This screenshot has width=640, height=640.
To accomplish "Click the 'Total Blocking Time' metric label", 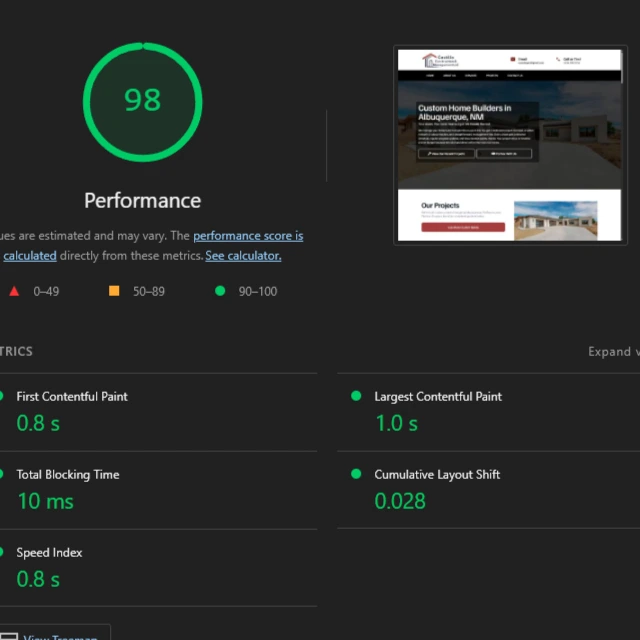I will pos(68,475).
